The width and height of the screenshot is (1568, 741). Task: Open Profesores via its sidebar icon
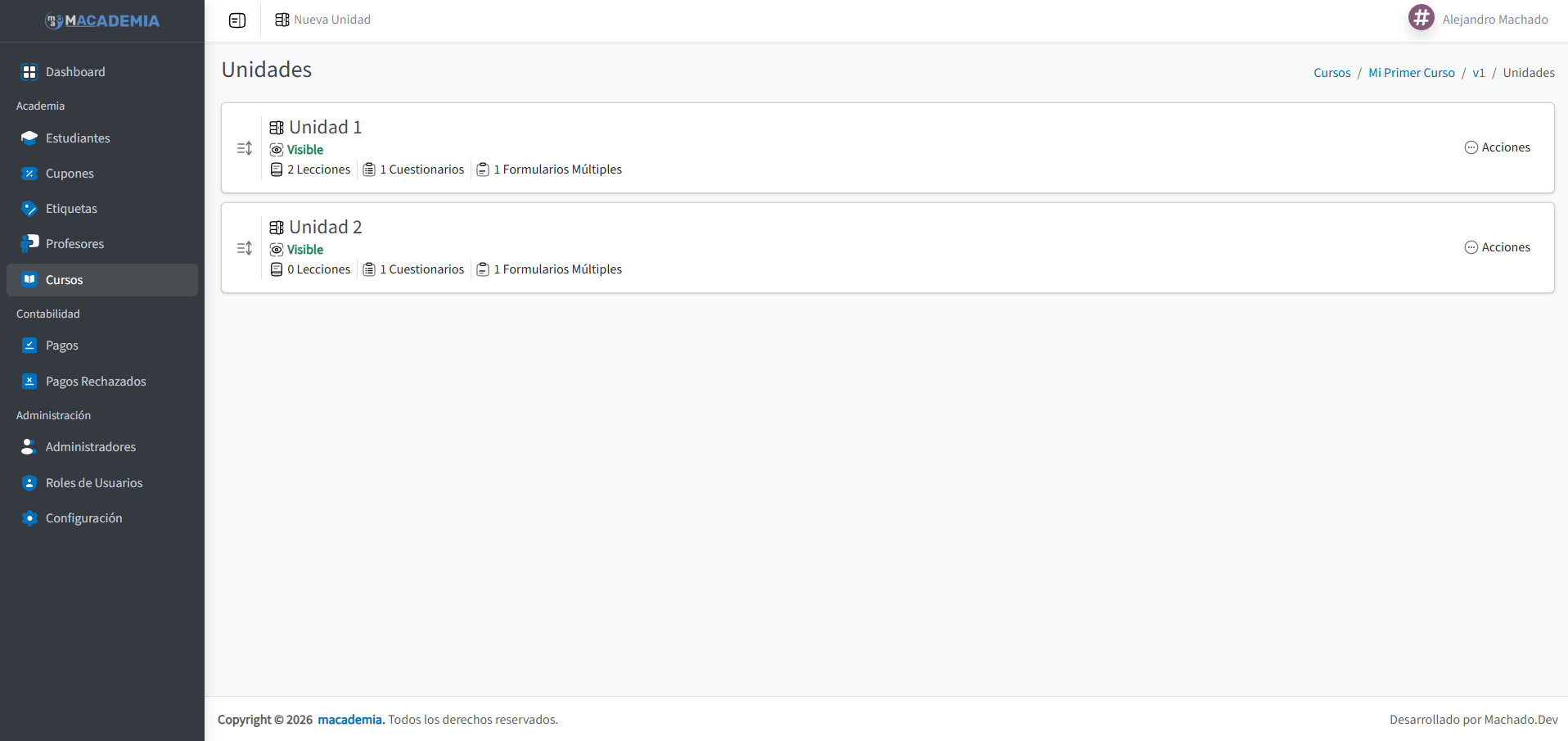[29, 243]
